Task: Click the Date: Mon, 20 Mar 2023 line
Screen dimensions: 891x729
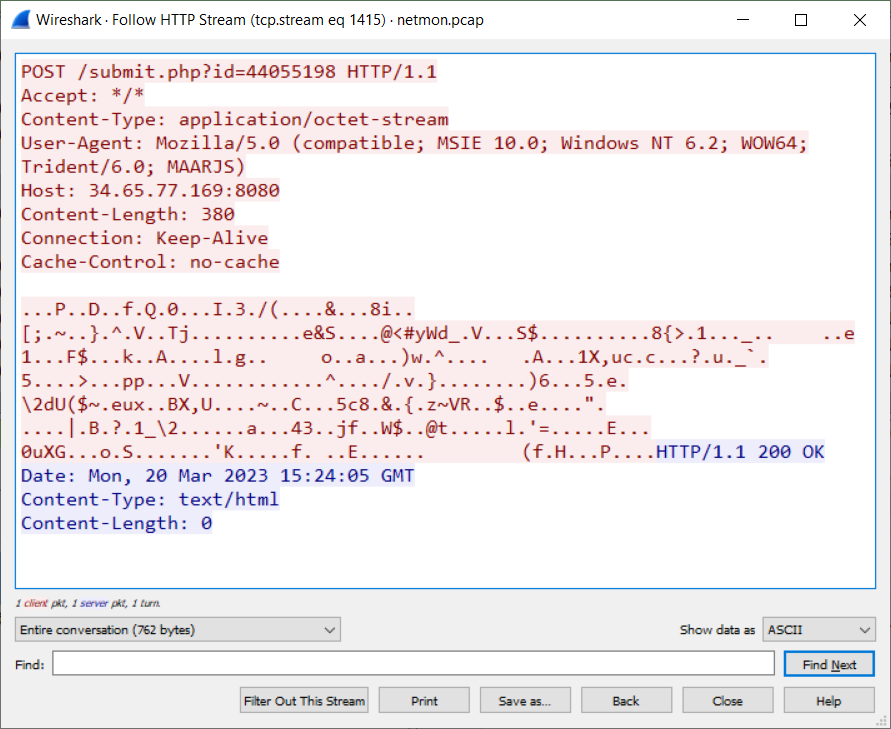Action: coord(218,476)
